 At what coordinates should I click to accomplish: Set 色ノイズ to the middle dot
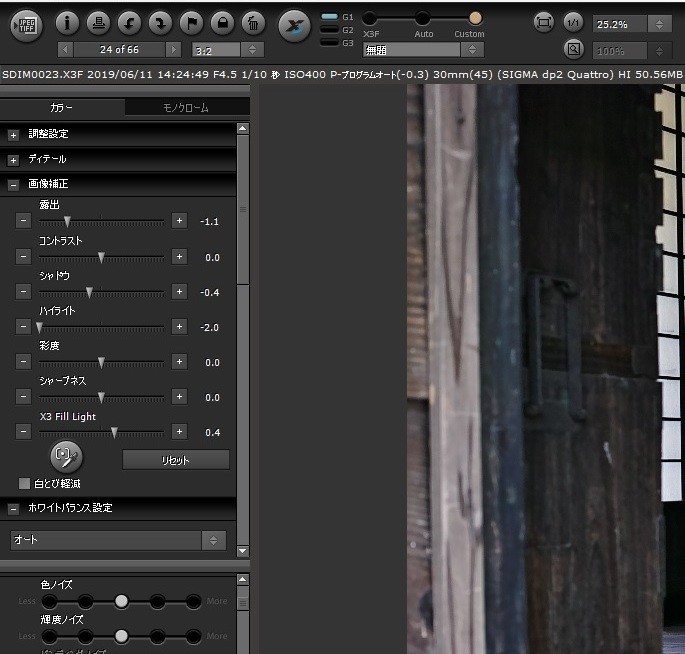(x=121, y=602)
